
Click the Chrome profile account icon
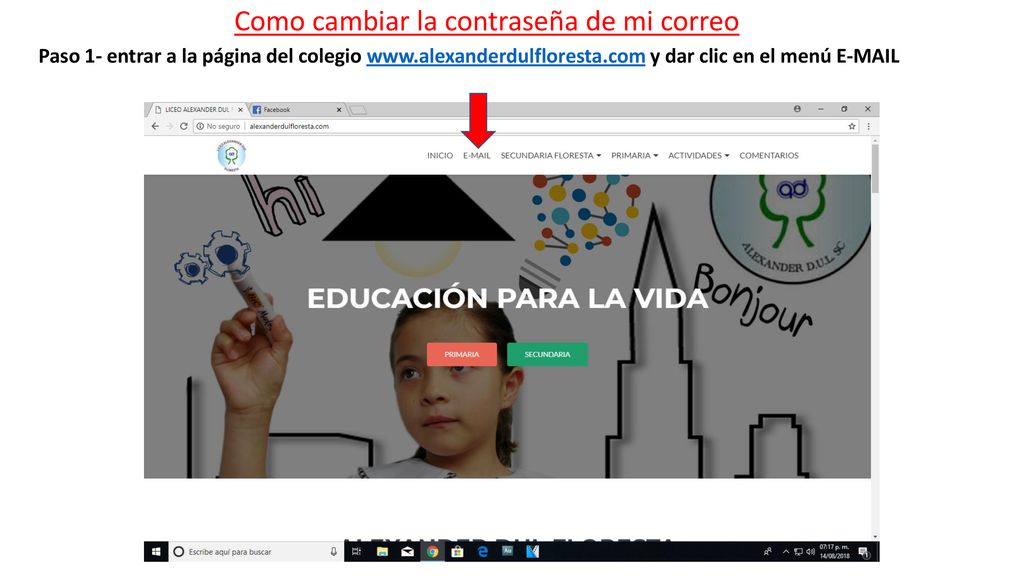click(797, 109)
